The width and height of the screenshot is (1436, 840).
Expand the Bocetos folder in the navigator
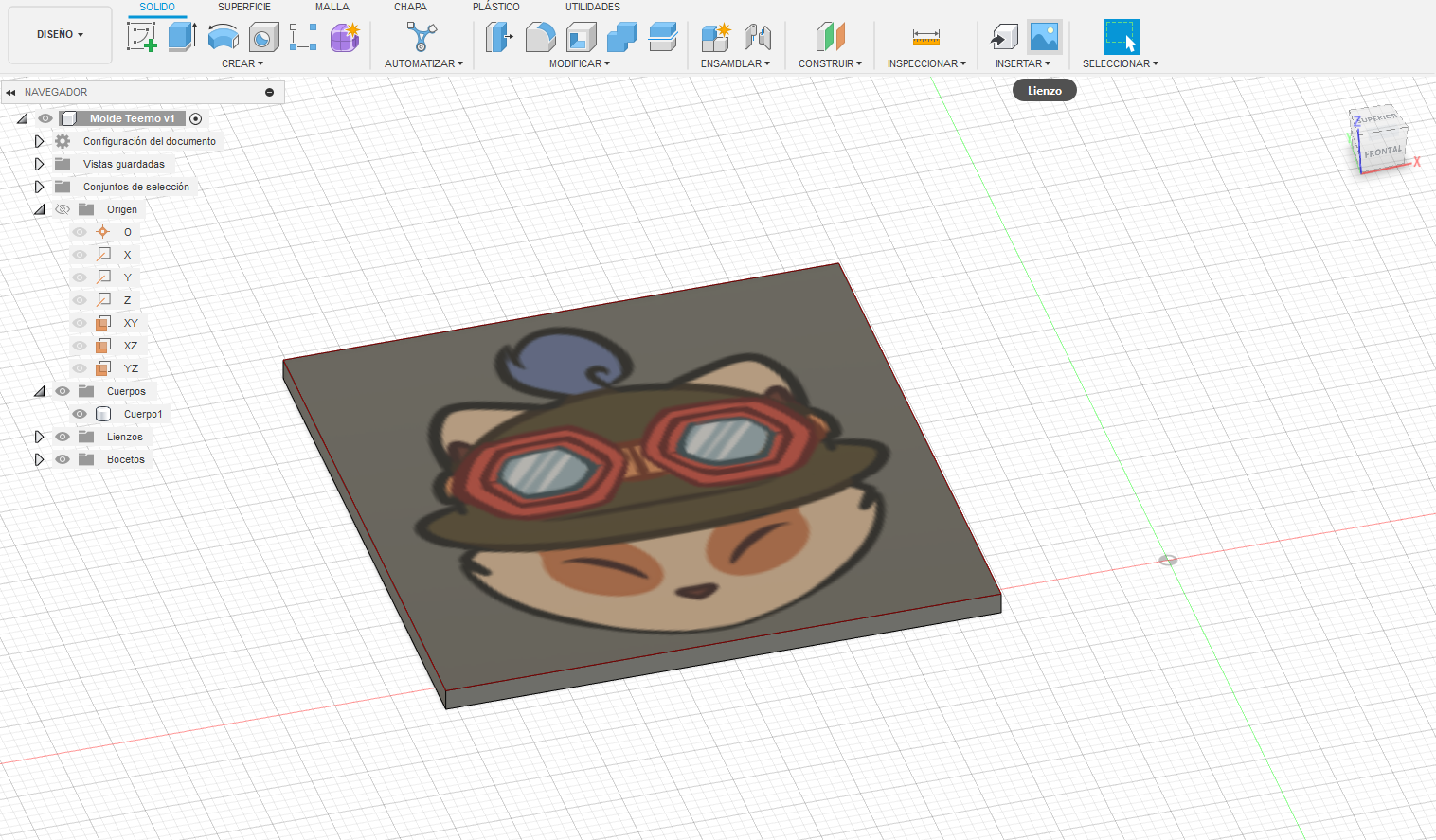(x=39, y=459)
